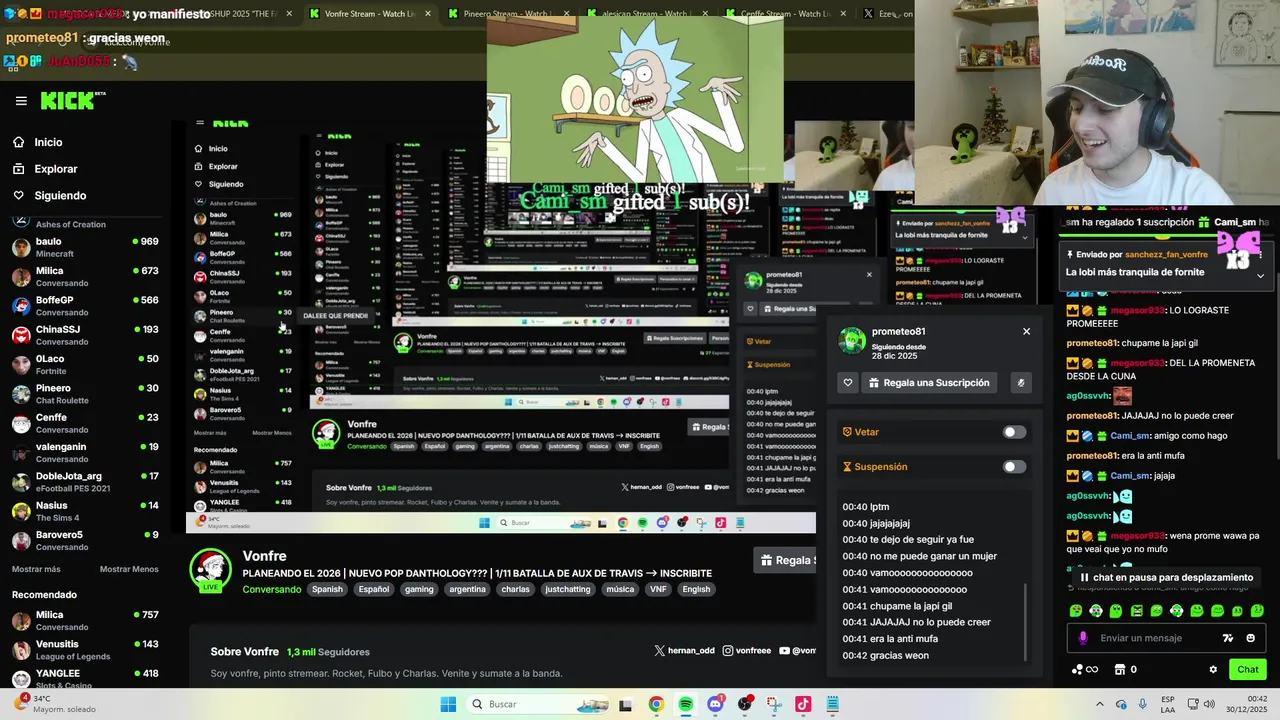The width and height of the screenshot is (1280, 720).
Task: Open the hamburger menu beside the Kick logo
Action: click(21, 101)
